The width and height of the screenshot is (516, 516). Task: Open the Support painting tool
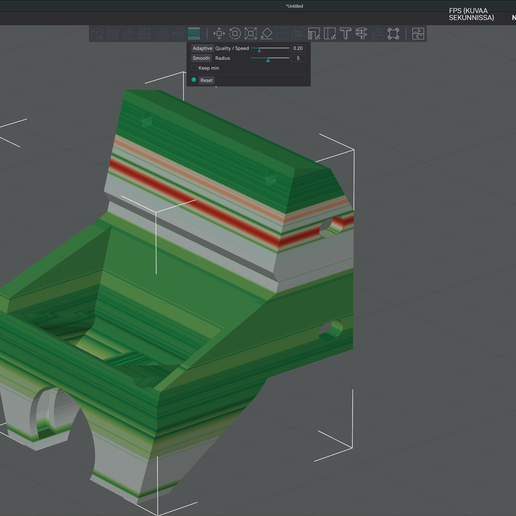point(314,33)
